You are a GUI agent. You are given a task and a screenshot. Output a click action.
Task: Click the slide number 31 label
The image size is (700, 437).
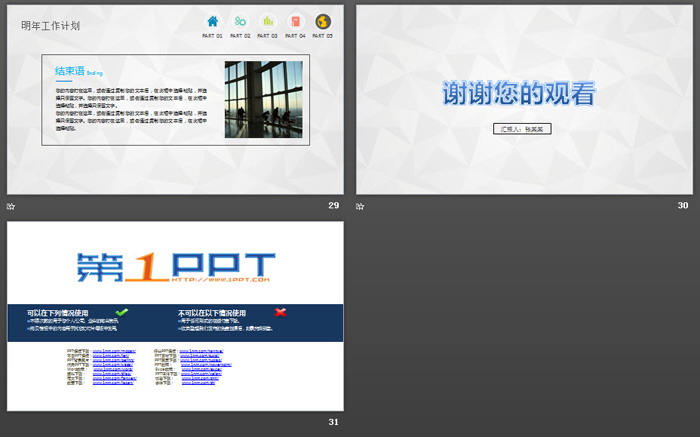333,422
